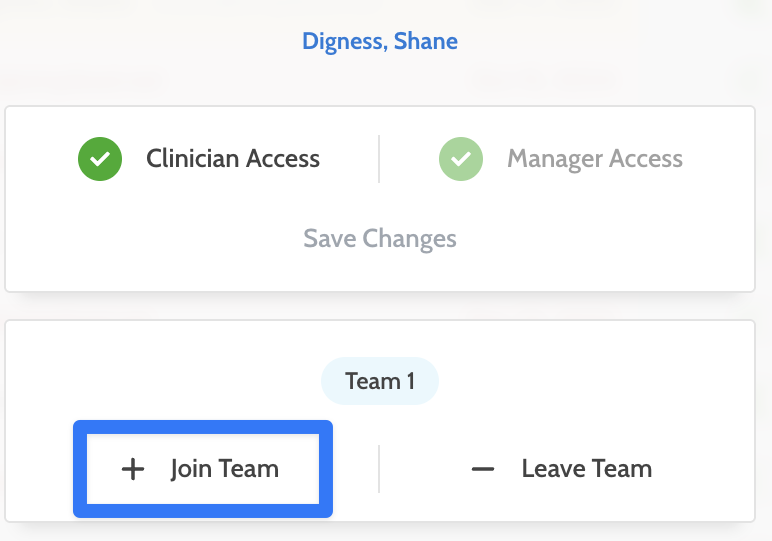
Task: Click divider between Clinician and Manager Access
Action: coord(379,159)
